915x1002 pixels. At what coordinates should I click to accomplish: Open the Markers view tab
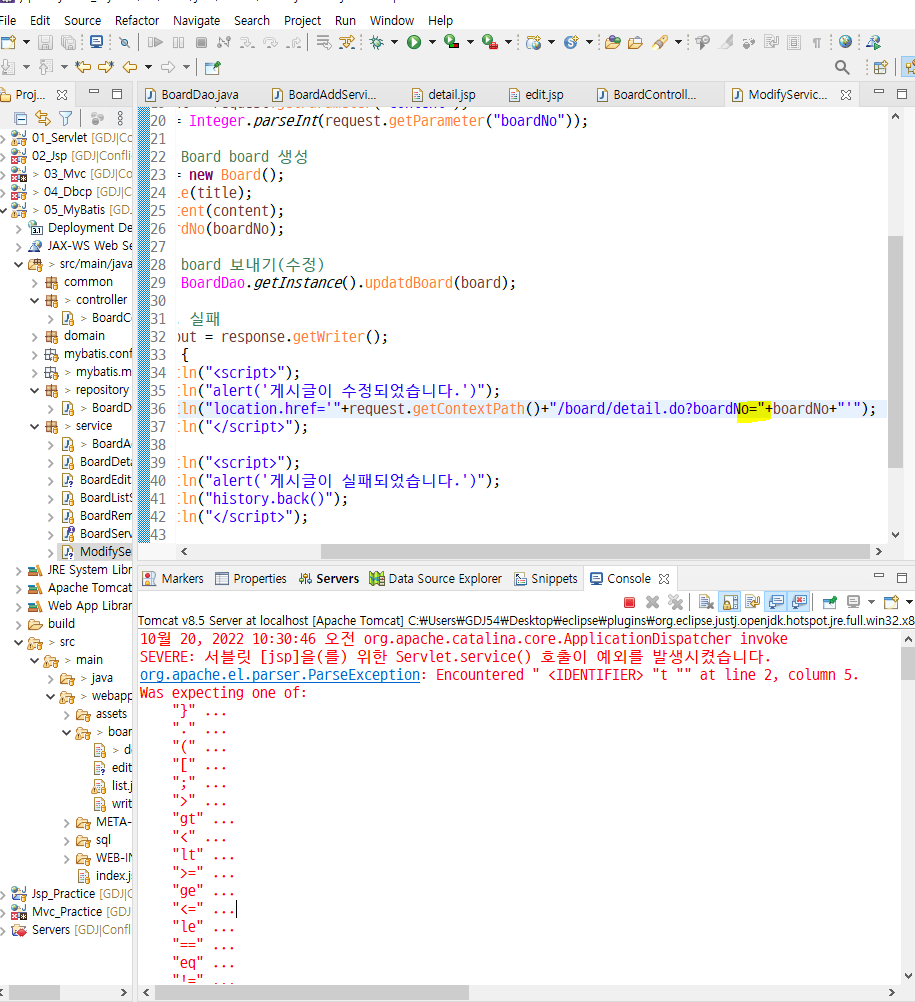[x=173, y=579]
